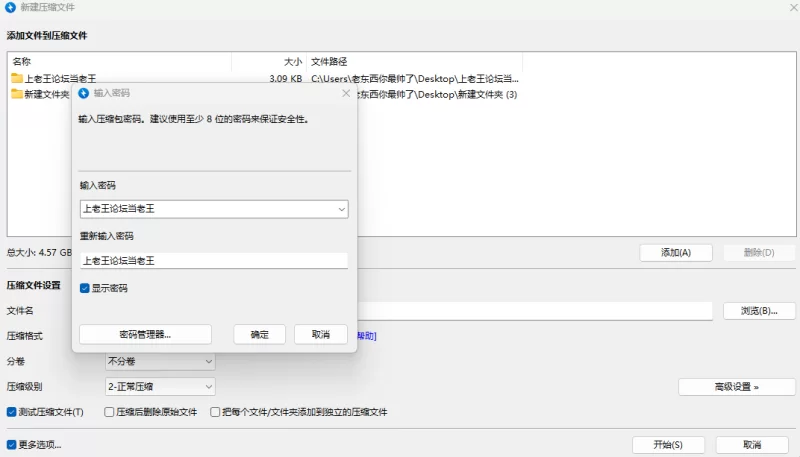Viewport: 800px width, 457px height.
Task: Click 取消 button in main window
Action: [752, 445]
